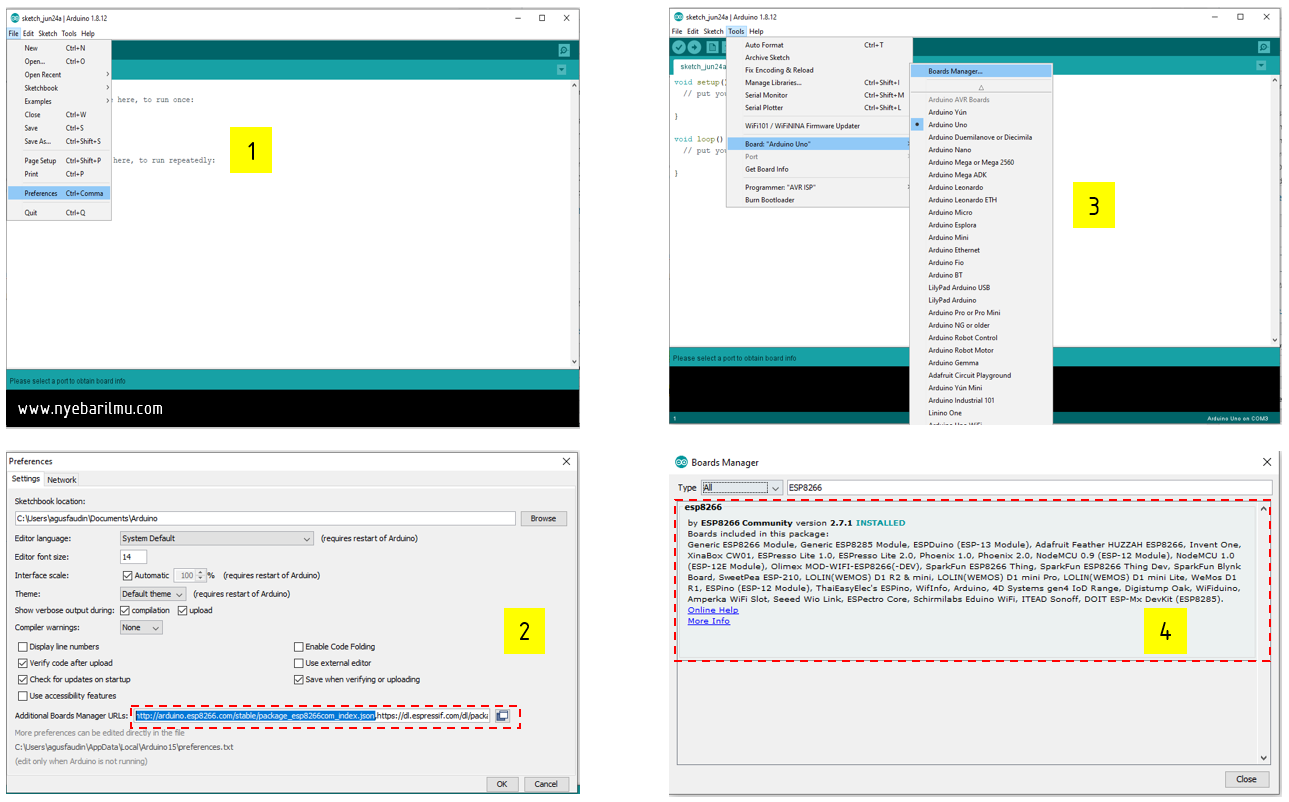1289x802 pixels.
Task: Select the Settings tab in Preferences
Action: click(26, 479)
